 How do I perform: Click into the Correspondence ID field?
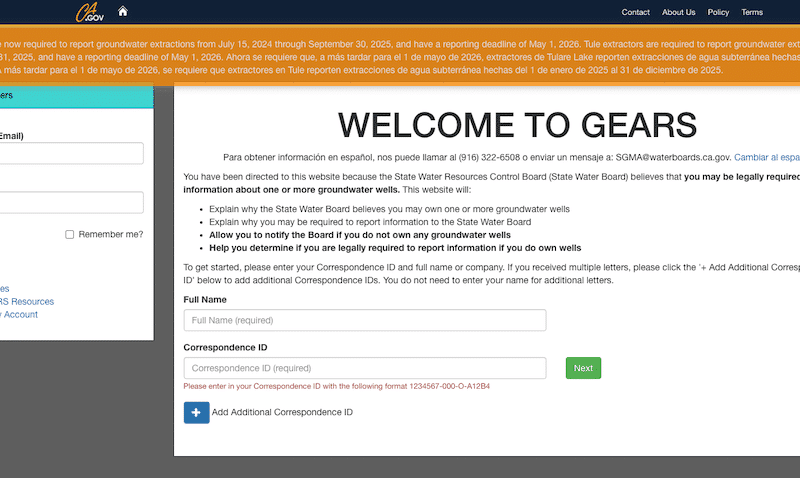tap(365, 368)
